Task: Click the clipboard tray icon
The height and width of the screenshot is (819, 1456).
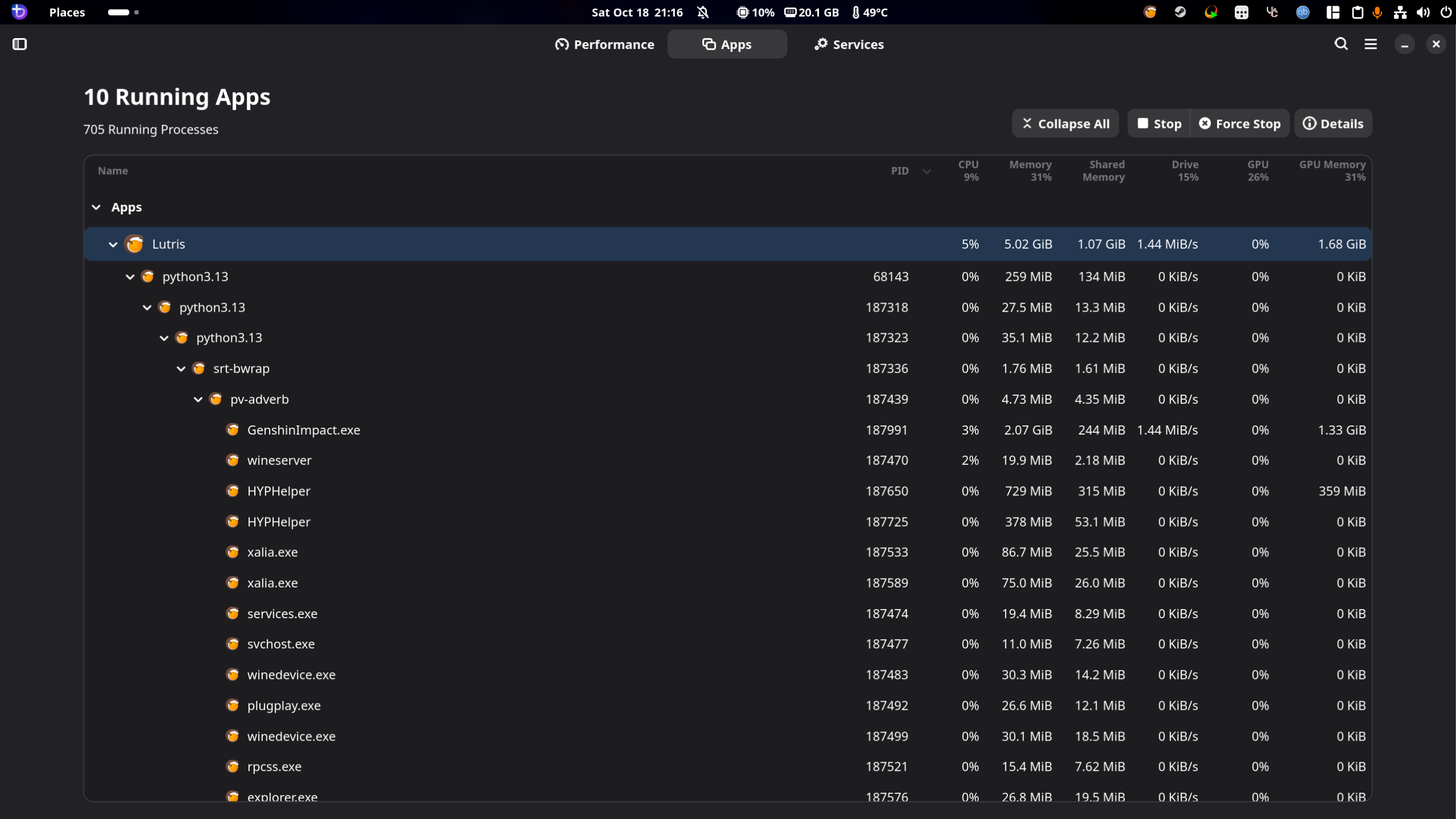Action: 1357,12
